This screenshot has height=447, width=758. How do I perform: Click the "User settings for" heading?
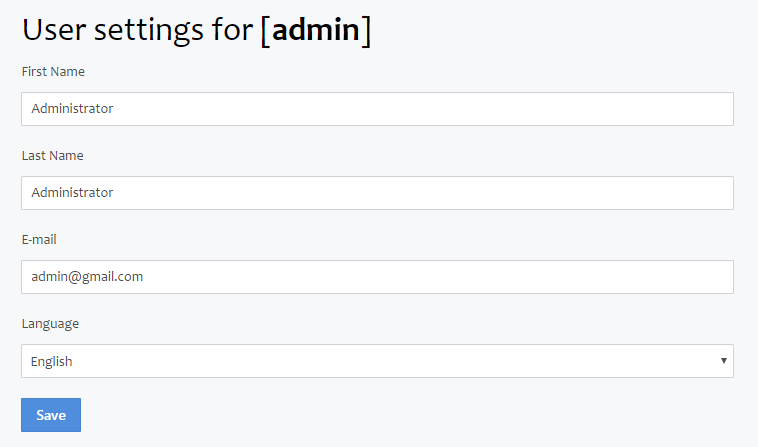137,30
